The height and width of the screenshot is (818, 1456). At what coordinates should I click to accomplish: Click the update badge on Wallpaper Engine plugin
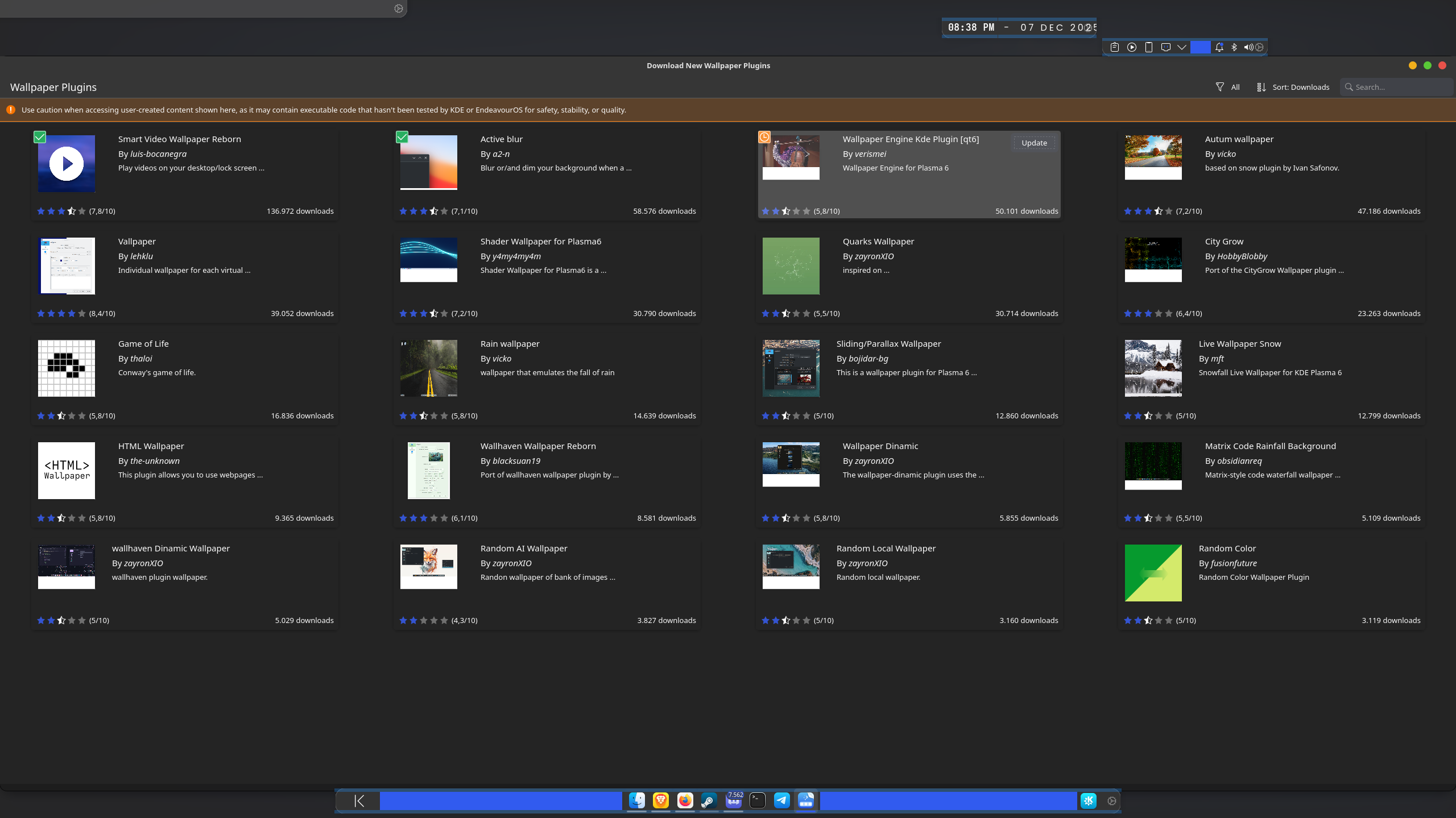click(x=764, y=137)
